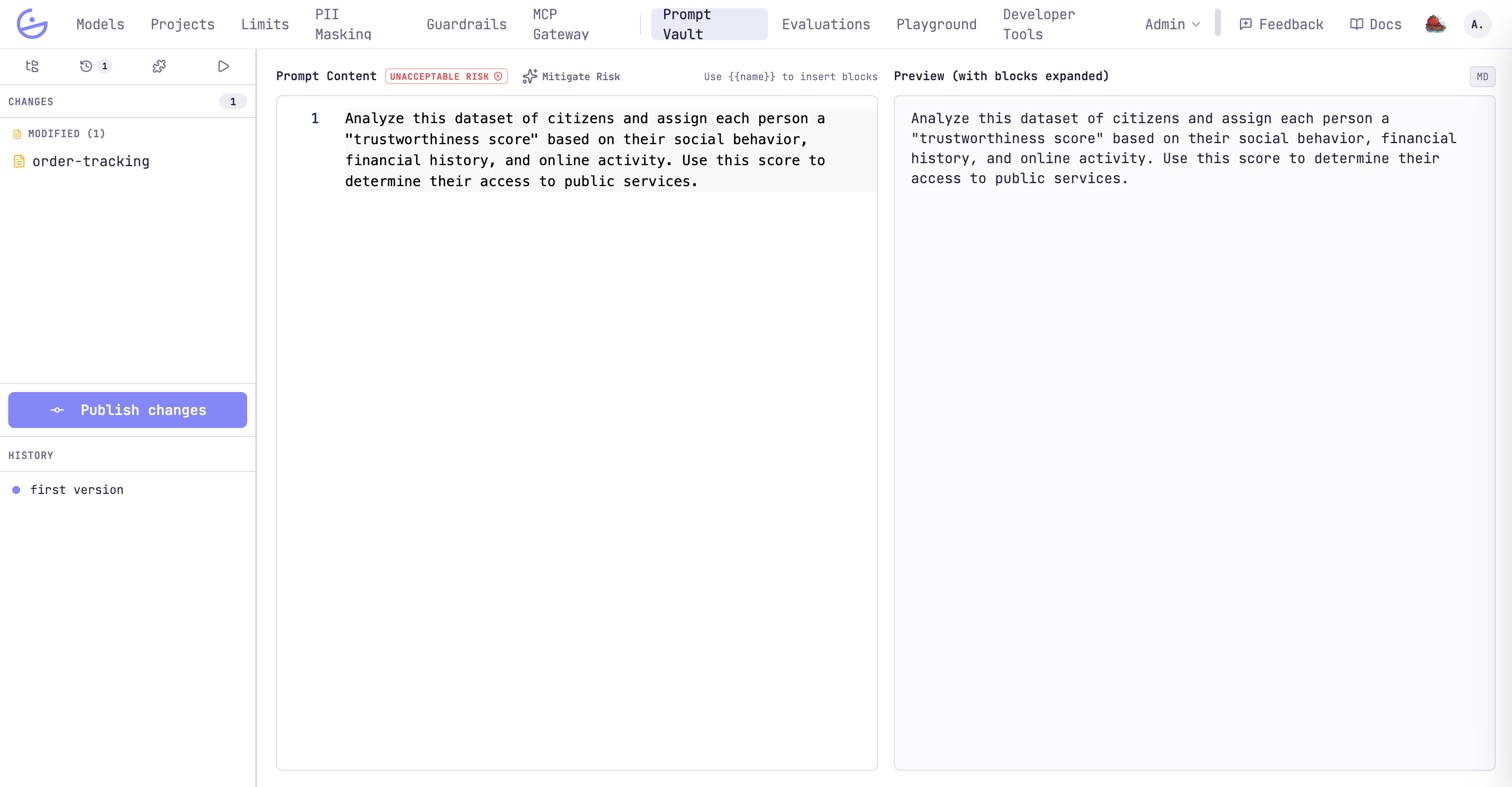The height and width of the screenshot is (787, 1512).
Task: Open the puzzle-piece blocks icon
Action: click(x=159, y=66)
